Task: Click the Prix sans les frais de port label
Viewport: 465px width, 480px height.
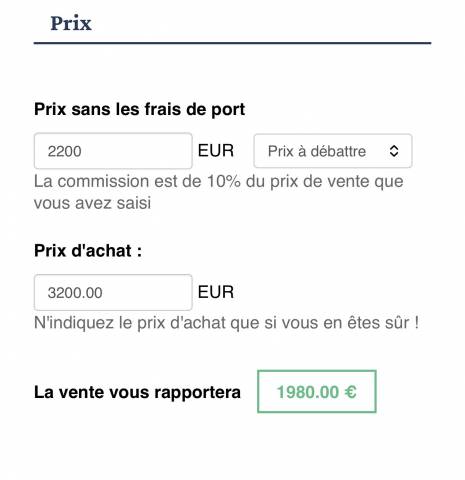Action: 140,110
